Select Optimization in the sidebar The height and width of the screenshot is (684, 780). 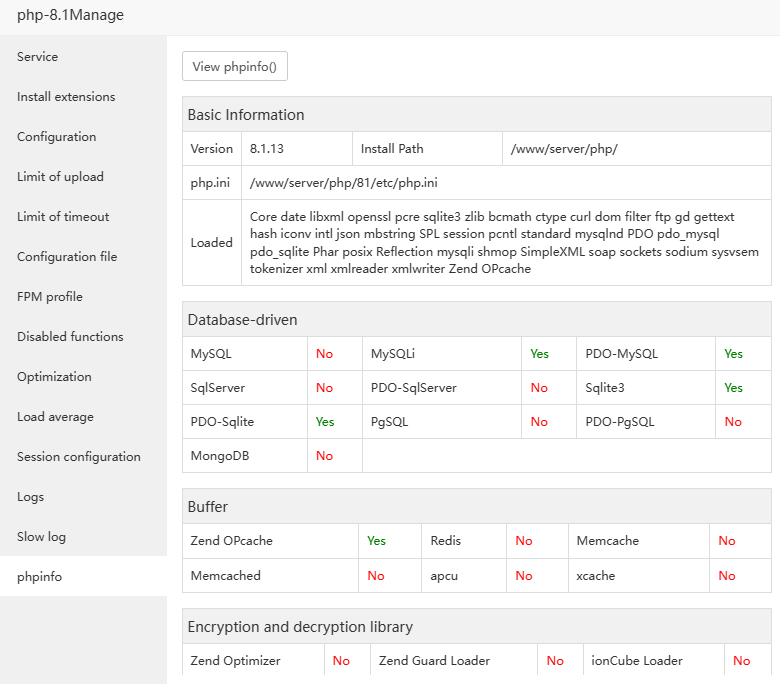coord(54,377)
